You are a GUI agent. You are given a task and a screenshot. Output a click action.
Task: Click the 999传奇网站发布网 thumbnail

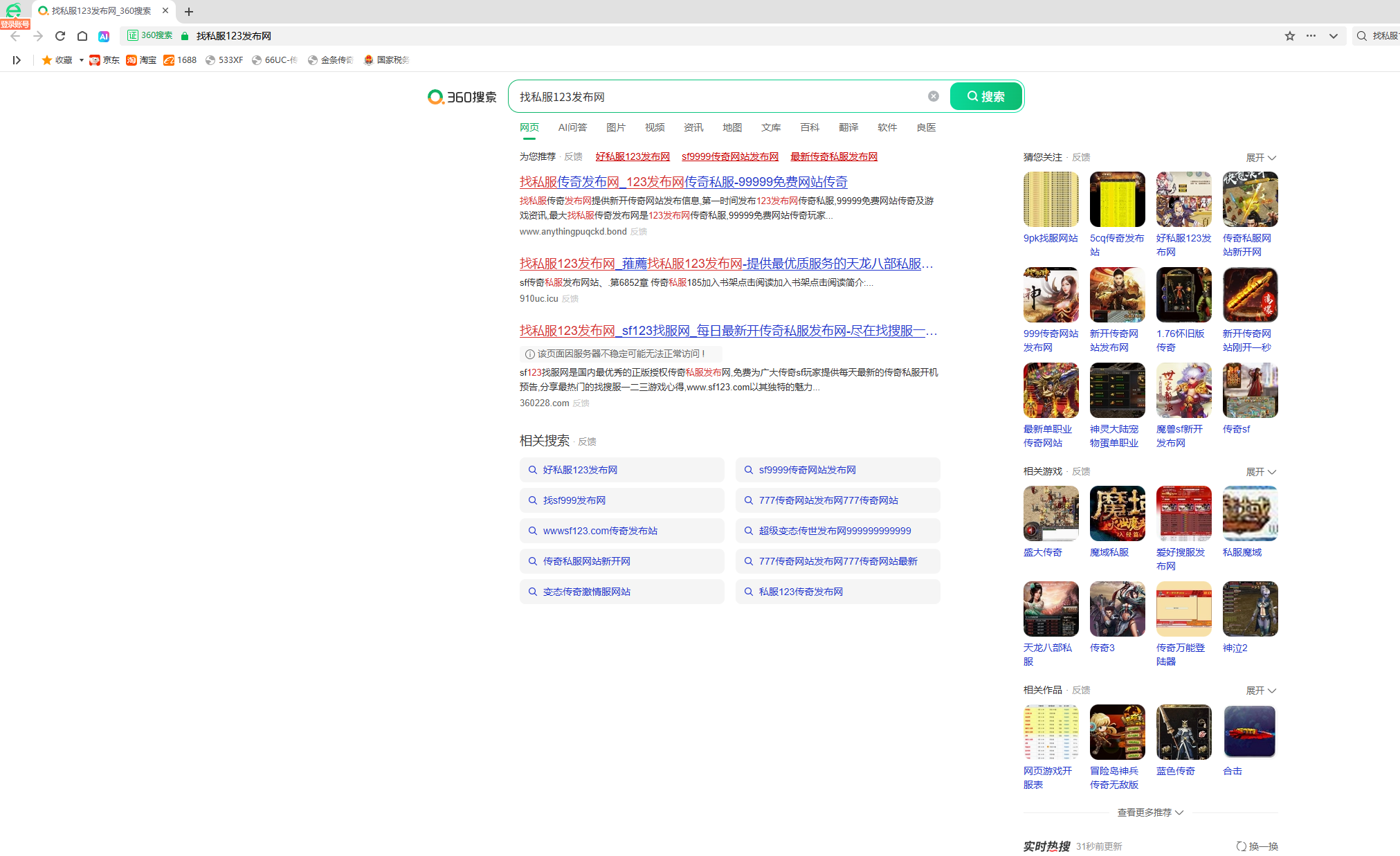(1051, 295)
